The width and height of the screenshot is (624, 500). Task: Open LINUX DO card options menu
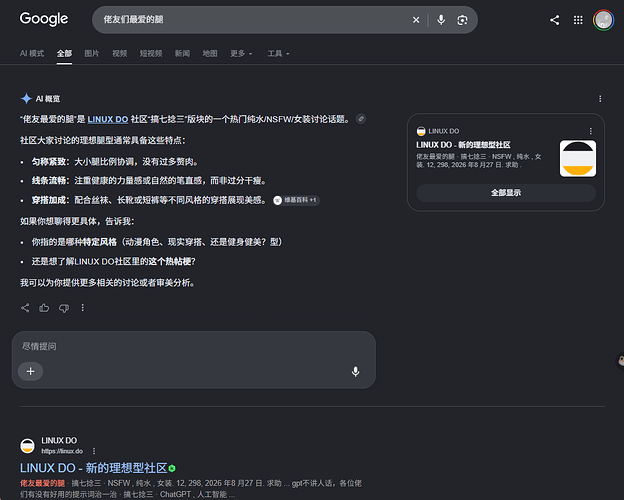coord(591,131)
